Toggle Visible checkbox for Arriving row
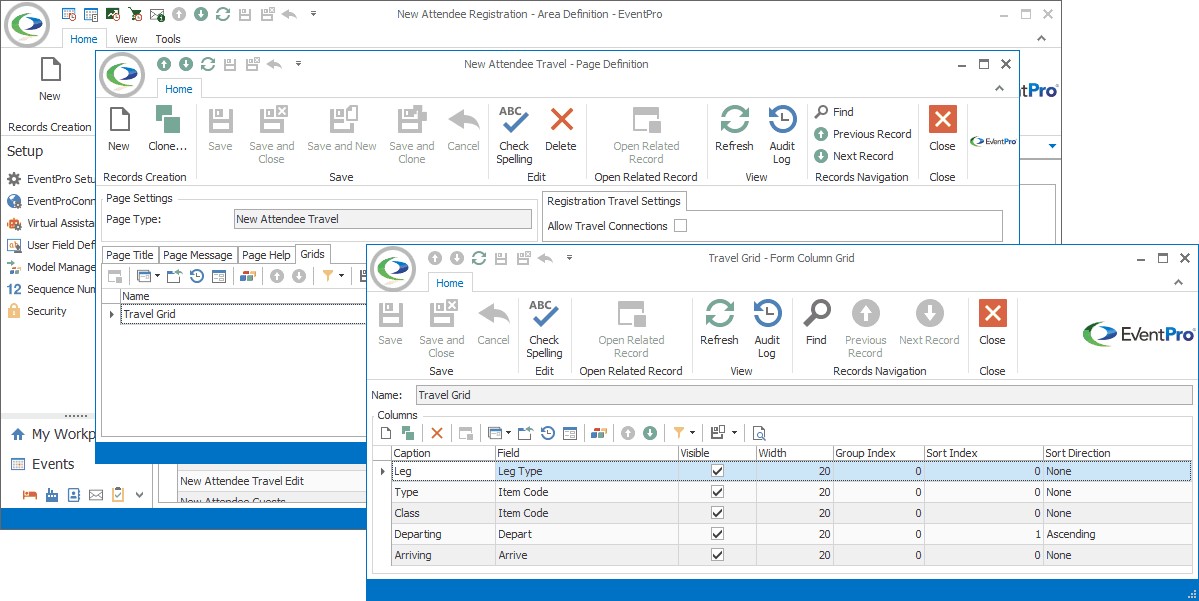The height and width of the screenshot is (601, 1199). pos(717,555)
